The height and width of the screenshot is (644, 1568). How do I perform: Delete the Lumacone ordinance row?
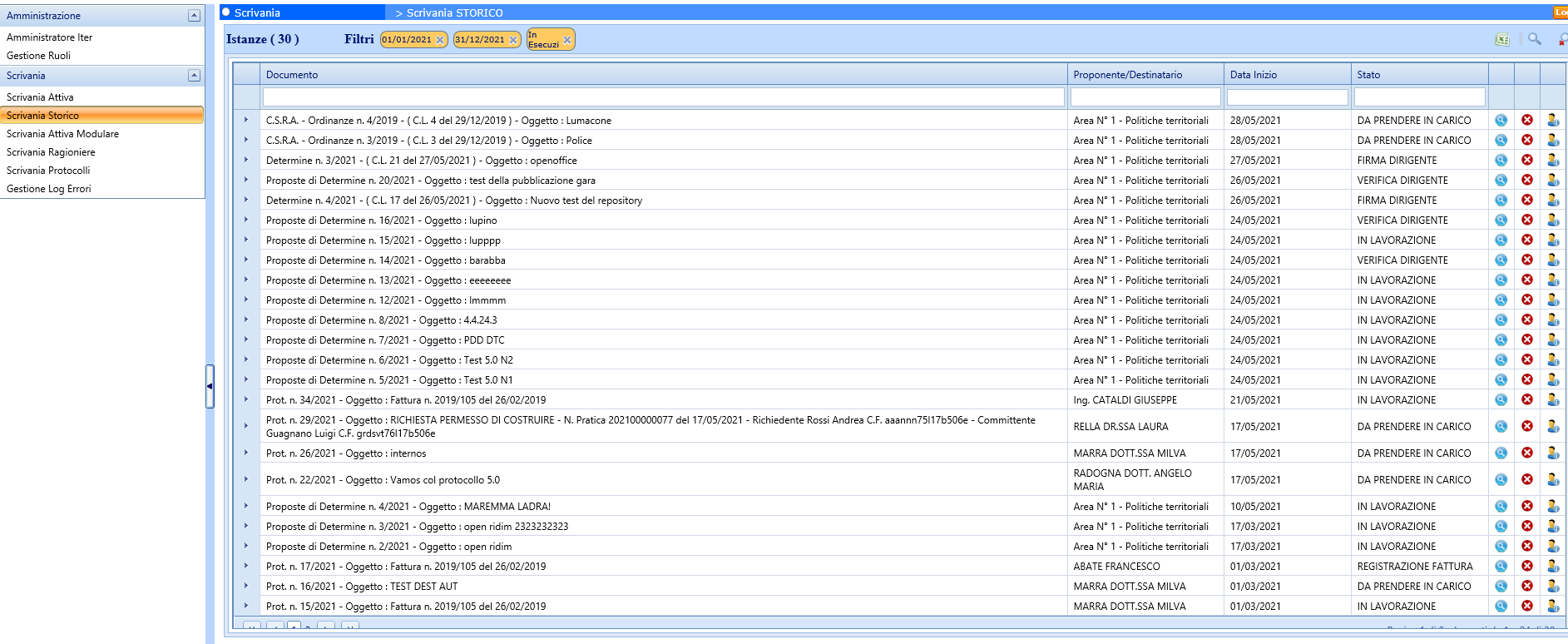pos(1527,120)
